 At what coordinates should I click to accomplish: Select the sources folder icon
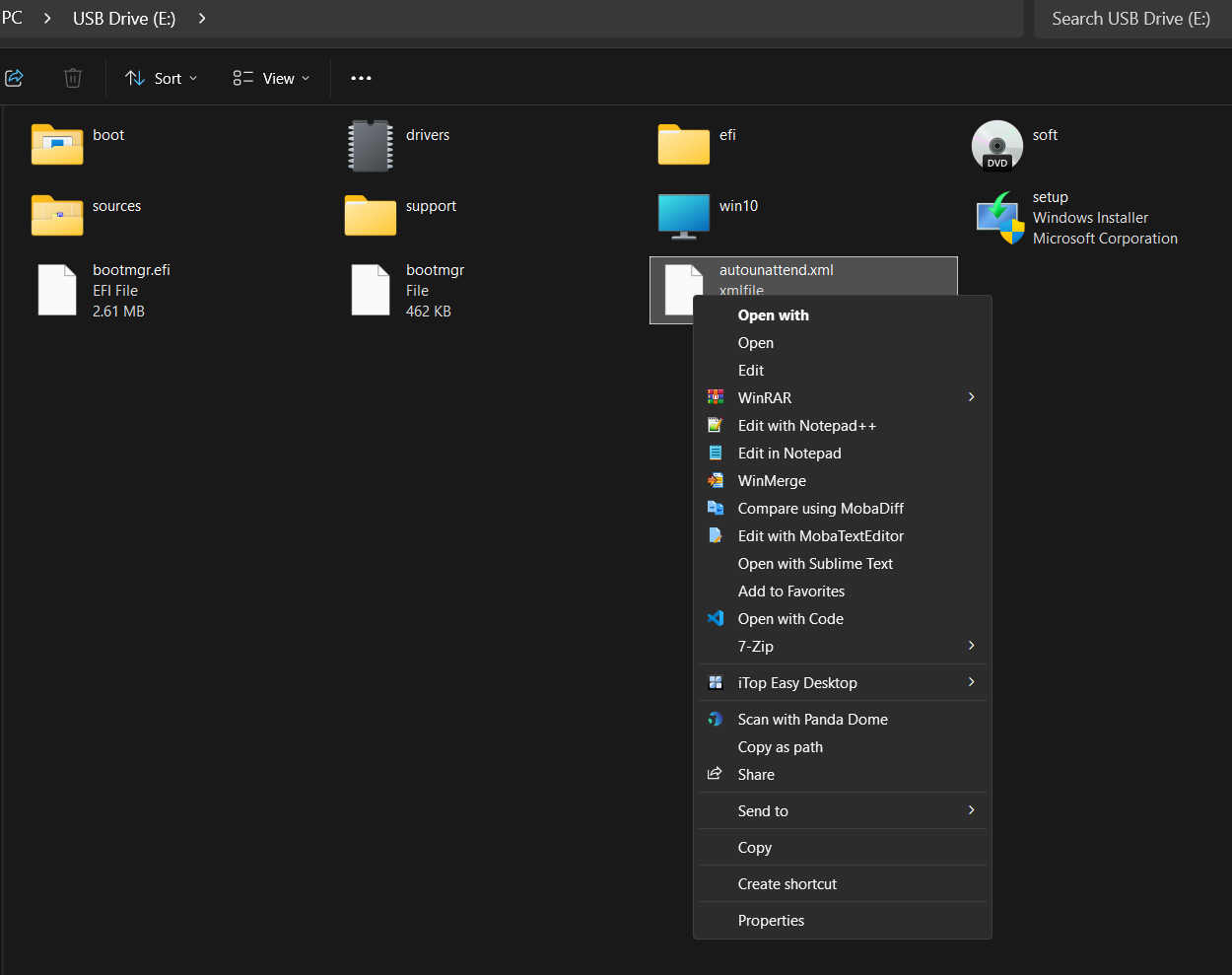point(57,215)
